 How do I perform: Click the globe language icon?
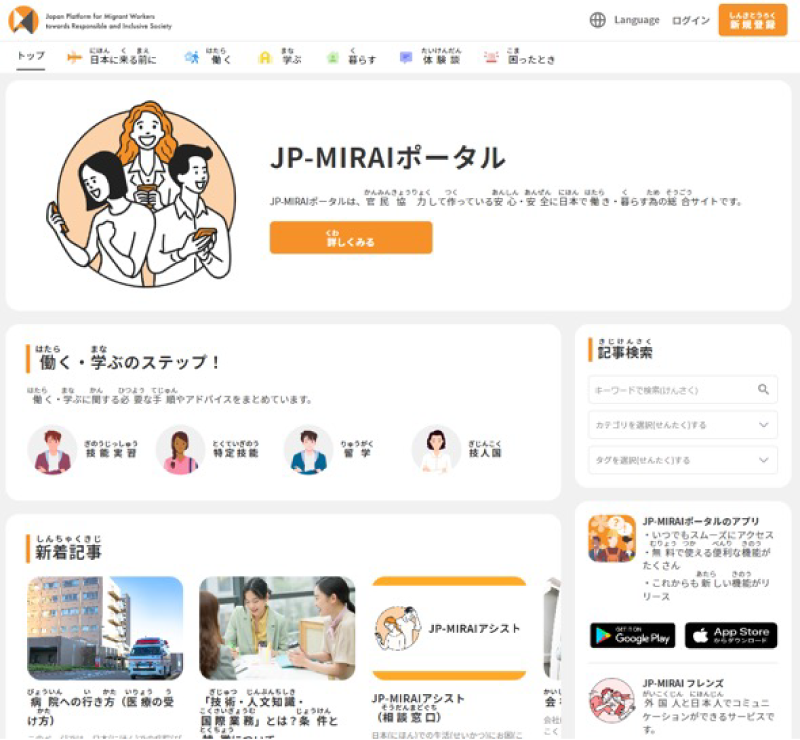tap(597, 20)
